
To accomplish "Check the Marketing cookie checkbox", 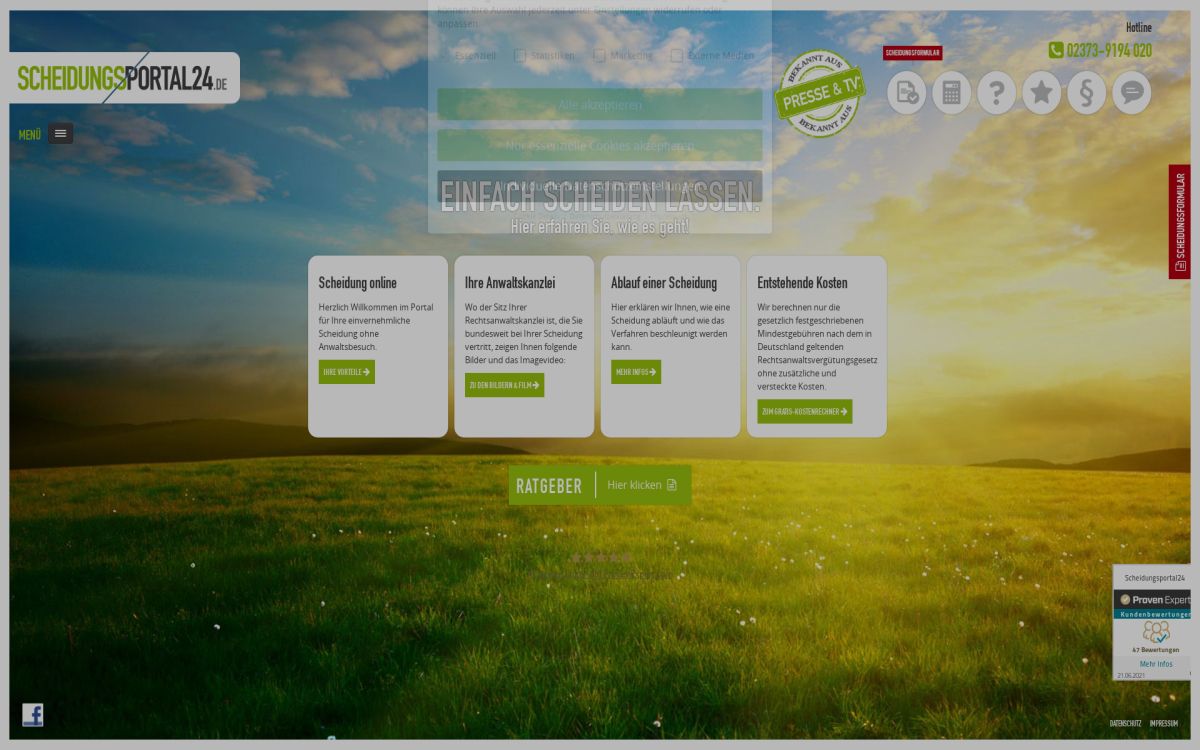I will [599, 56].
